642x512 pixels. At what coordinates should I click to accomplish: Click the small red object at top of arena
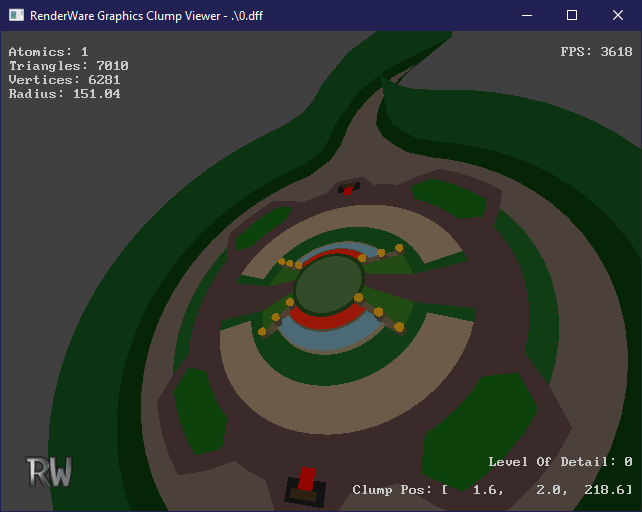point(347,189)
